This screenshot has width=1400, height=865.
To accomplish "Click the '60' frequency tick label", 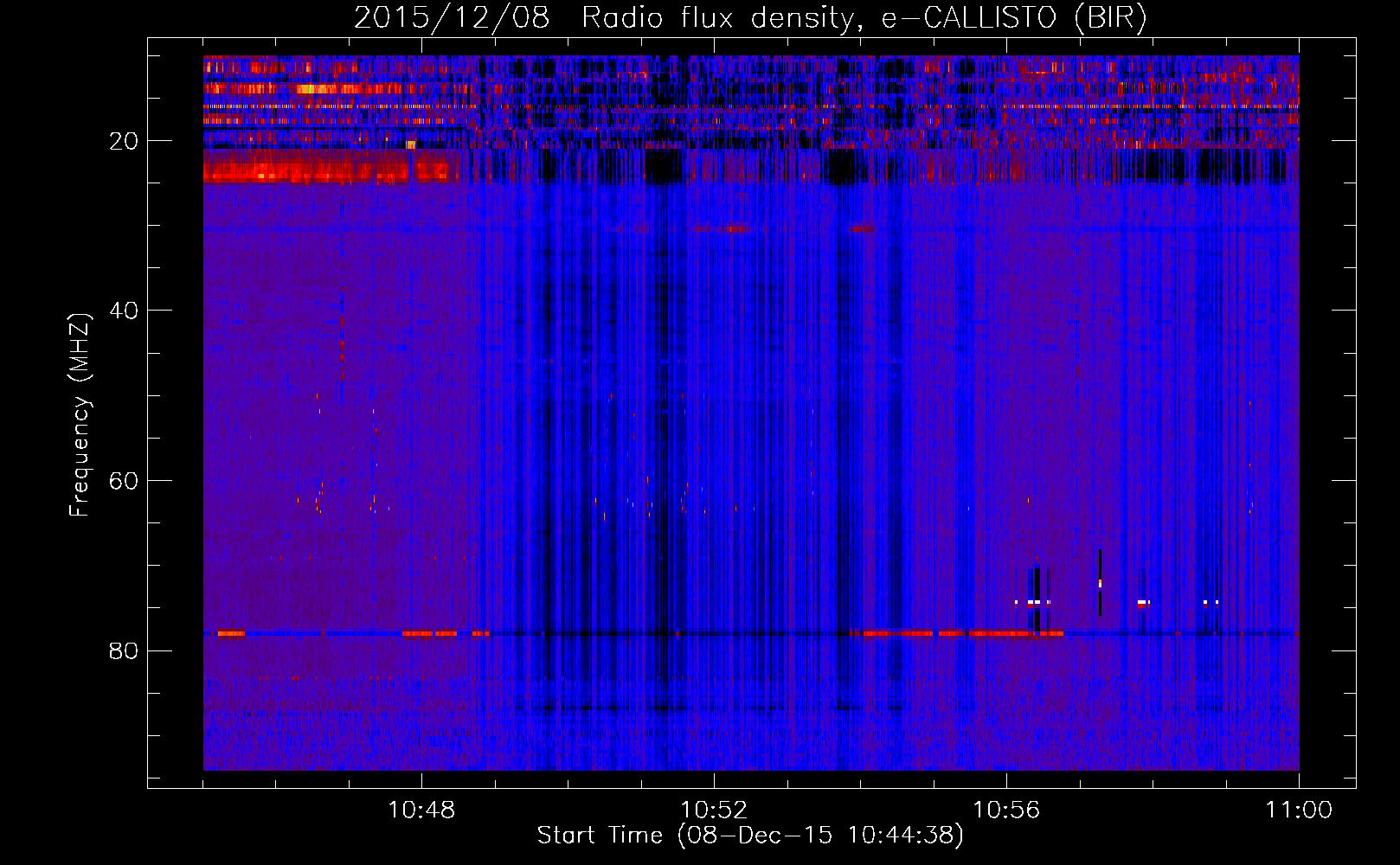I will tap(124, 481).
